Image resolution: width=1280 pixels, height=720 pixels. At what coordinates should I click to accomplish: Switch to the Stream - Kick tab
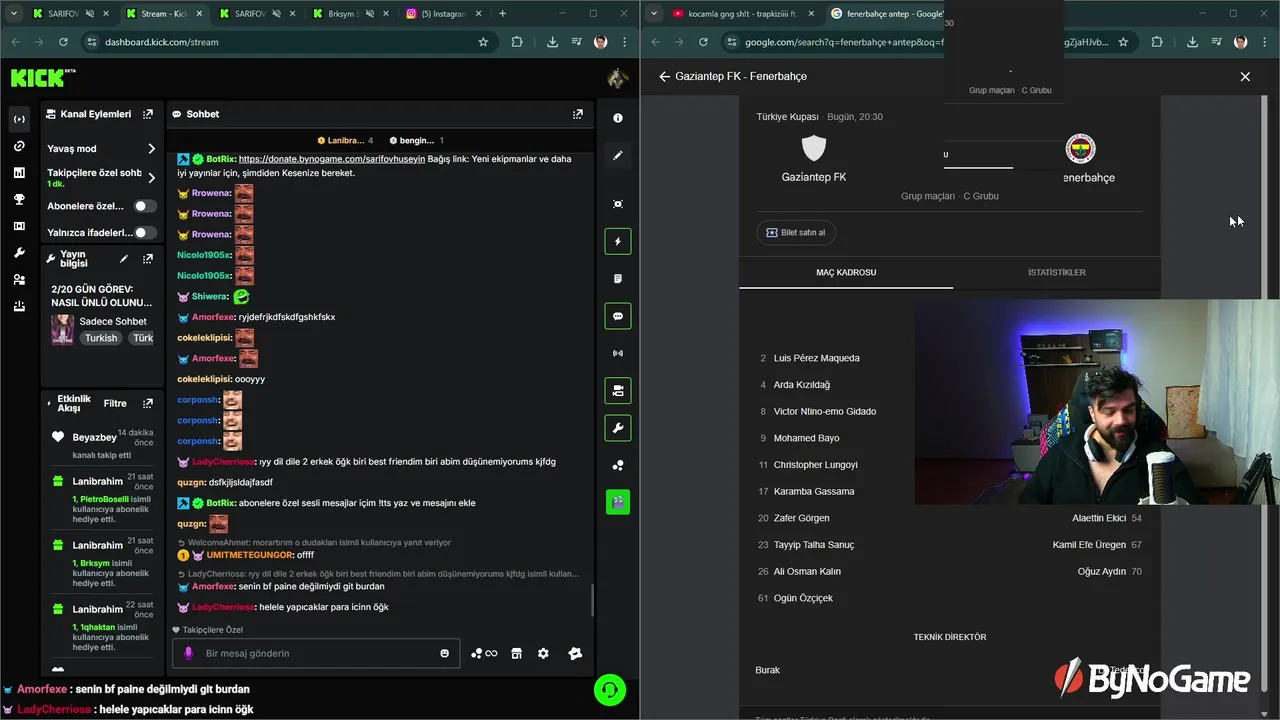[x=165, y=14]
